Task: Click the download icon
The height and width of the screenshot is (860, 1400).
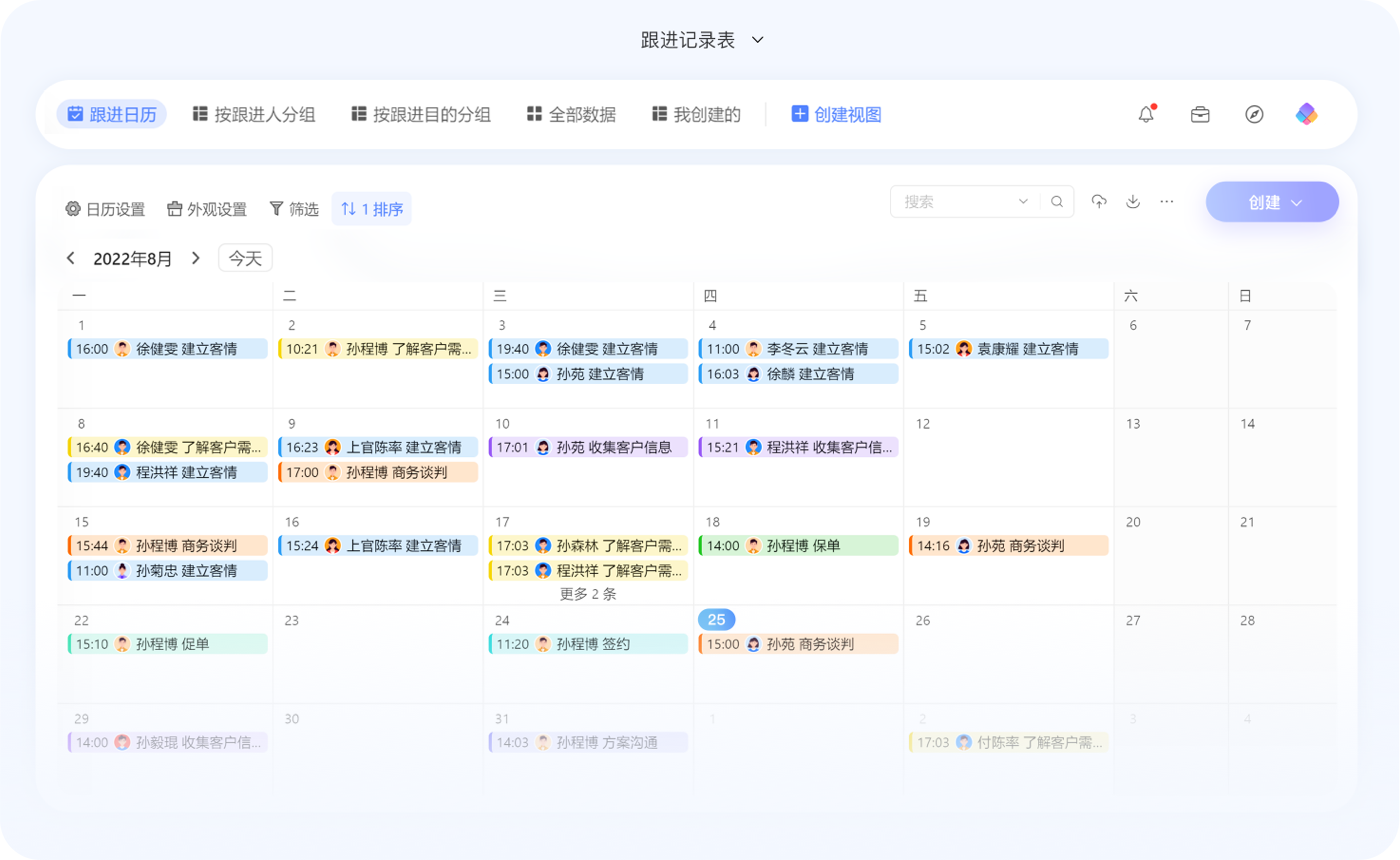Action: (1133, 201)
